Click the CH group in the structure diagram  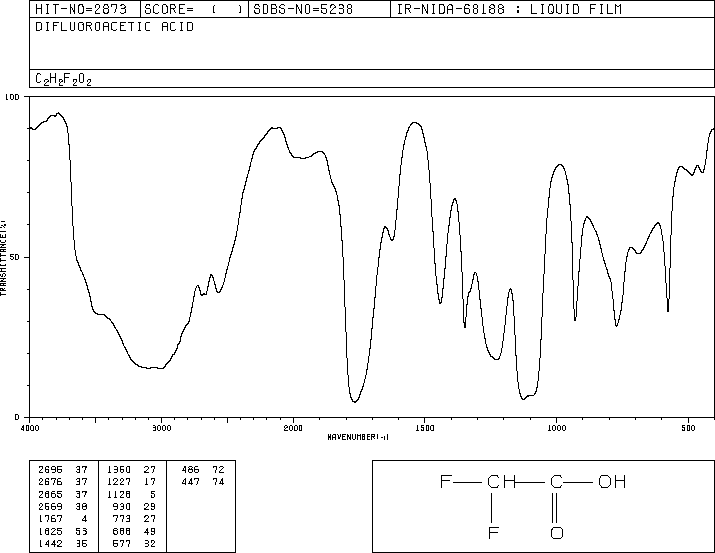coord(501,481)
